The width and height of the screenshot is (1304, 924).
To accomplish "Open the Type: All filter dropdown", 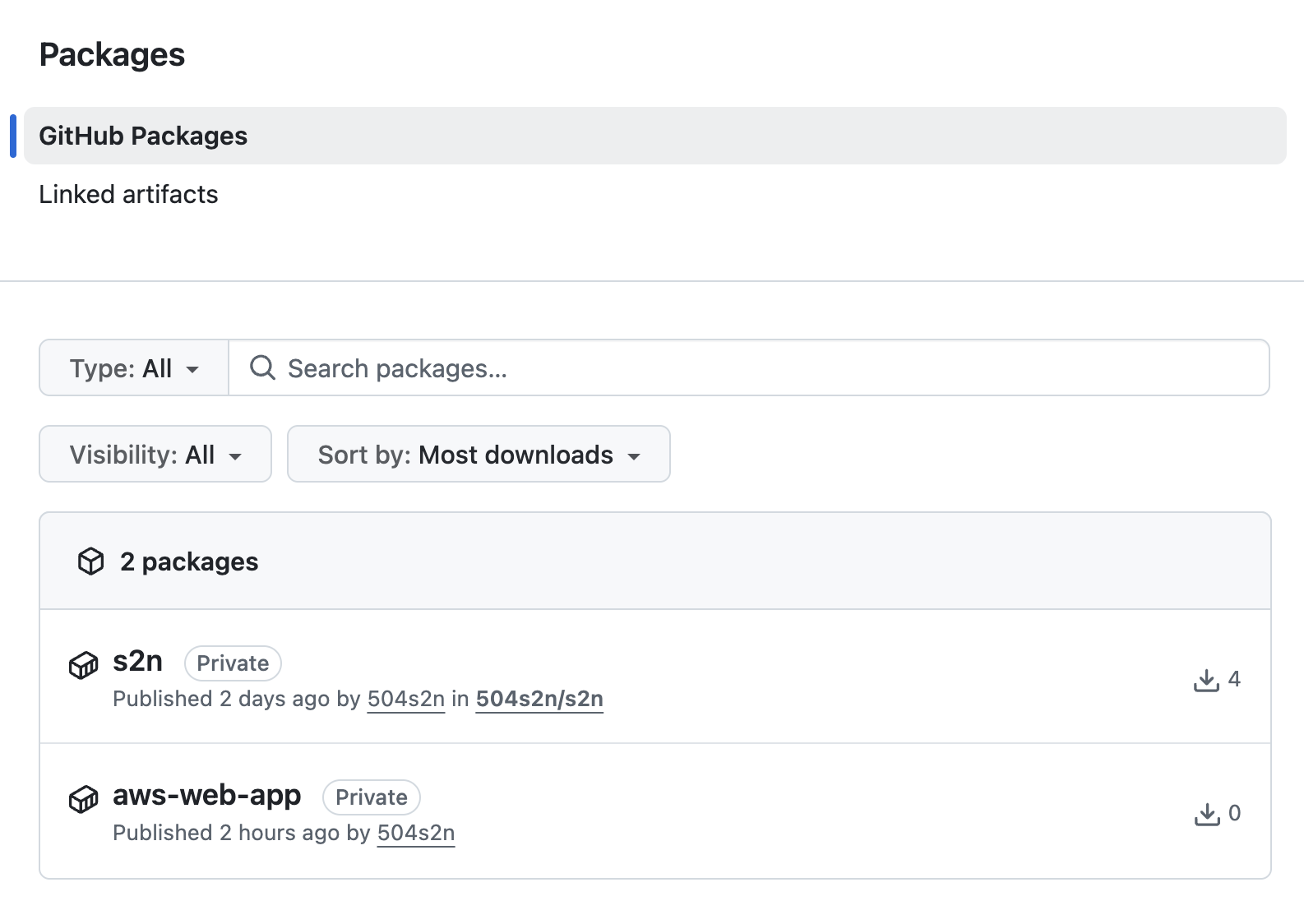I will (134, 368).
